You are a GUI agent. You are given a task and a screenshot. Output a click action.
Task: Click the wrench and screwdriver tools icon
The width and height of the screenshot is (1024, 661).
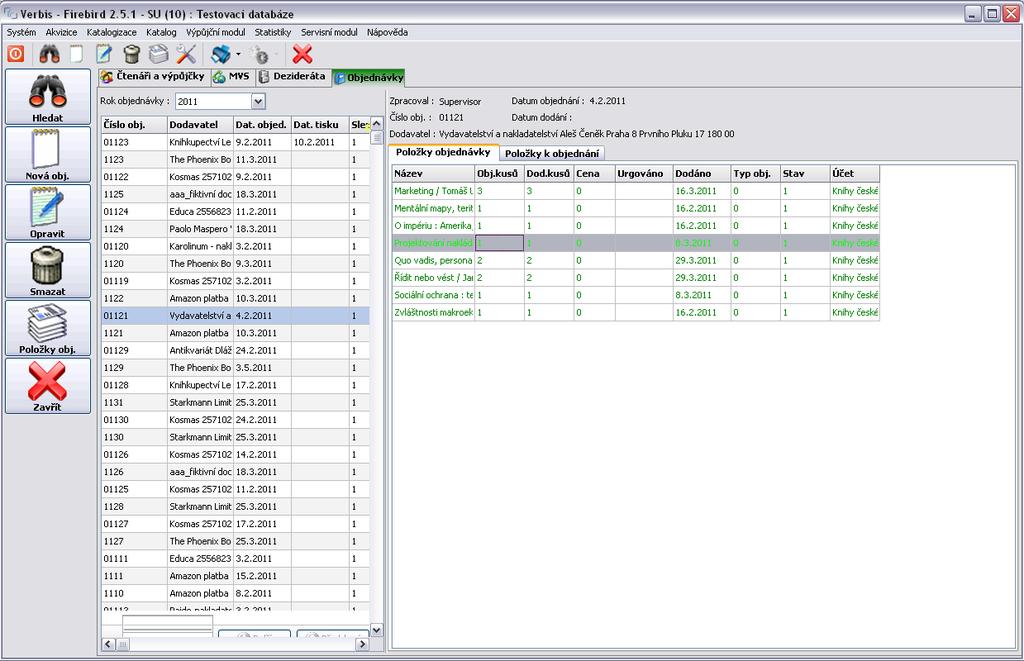tap(186, 54)
